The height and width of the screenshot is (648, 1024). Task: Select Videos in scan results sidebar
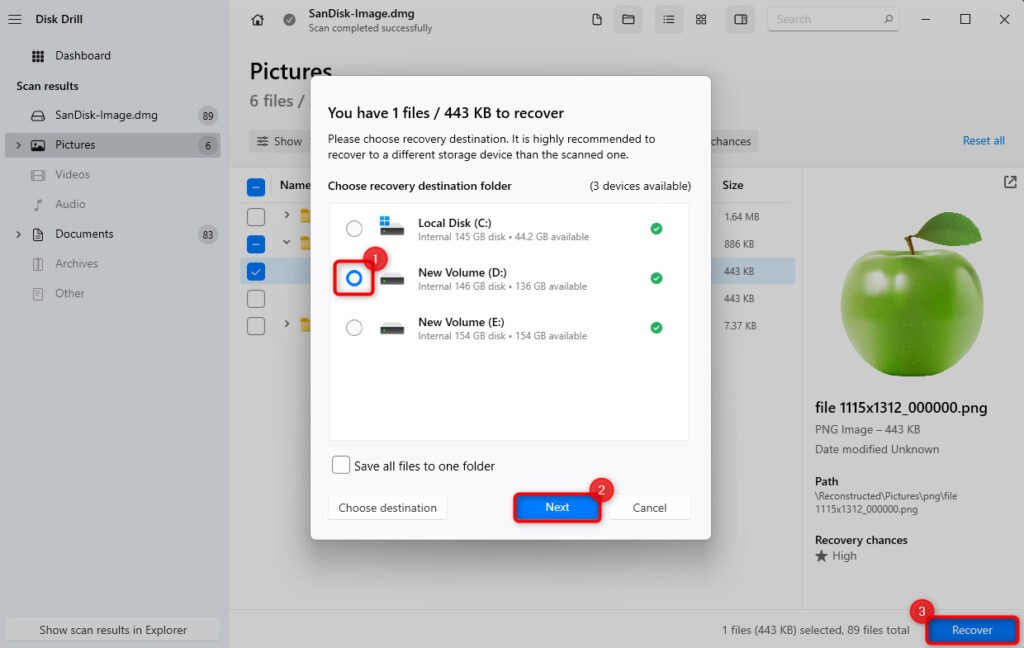[x=72, y=175]
